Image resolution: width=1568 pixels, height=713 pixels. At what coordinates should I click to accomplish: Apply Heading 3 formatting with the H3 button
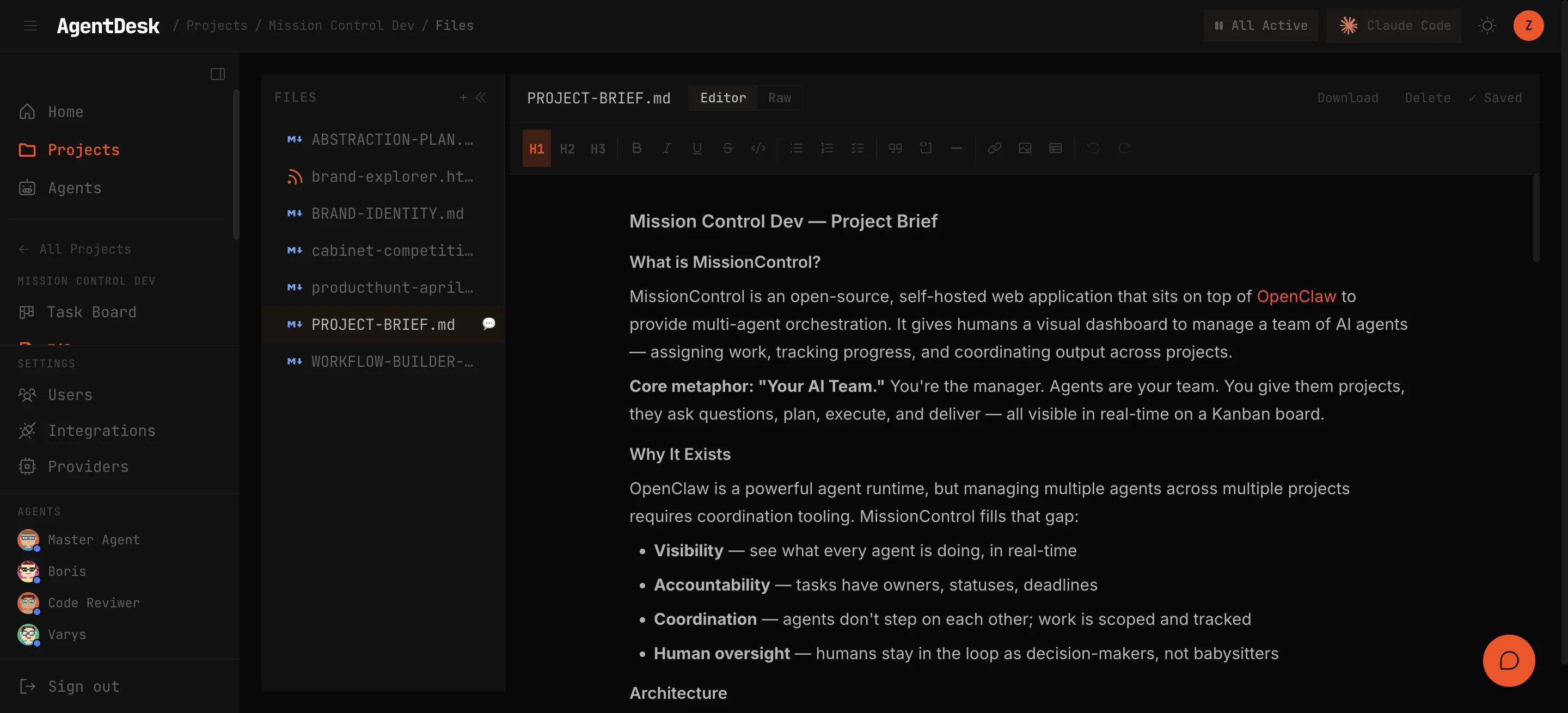597,149
